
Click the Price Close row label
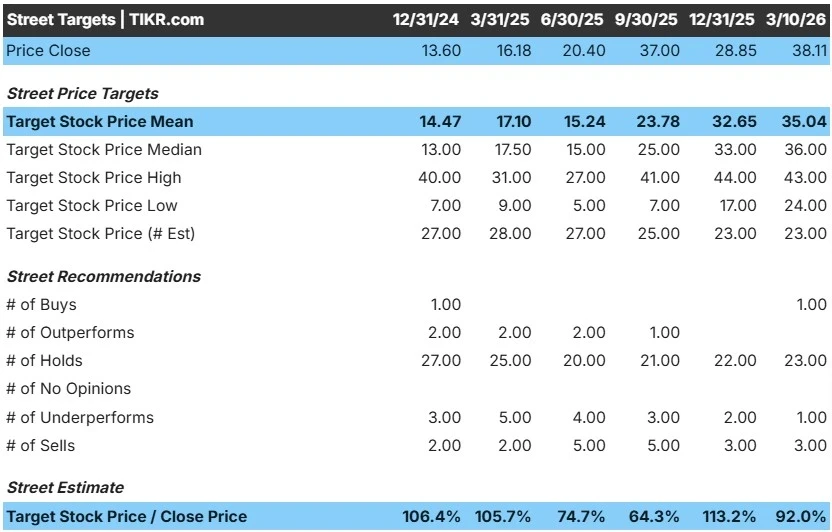tap(48, 50)
